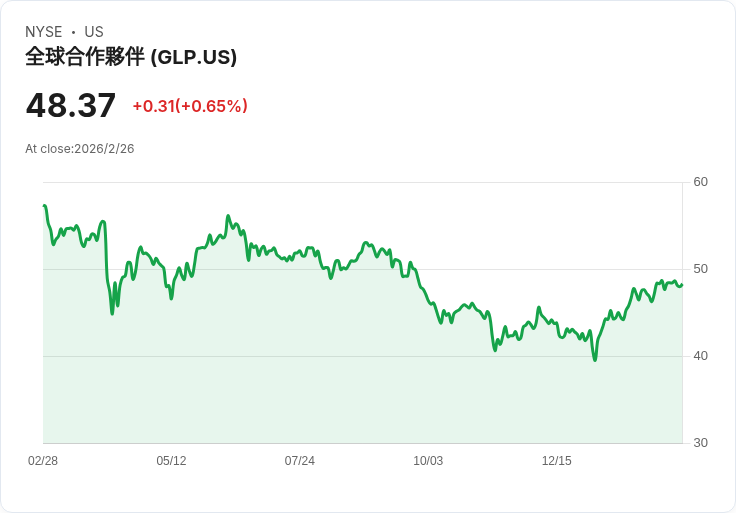Viewport: 736px width, 513px height.
Task: Click the 50 y-axis label
Action: pyautogui.click(x=701, y=269)
